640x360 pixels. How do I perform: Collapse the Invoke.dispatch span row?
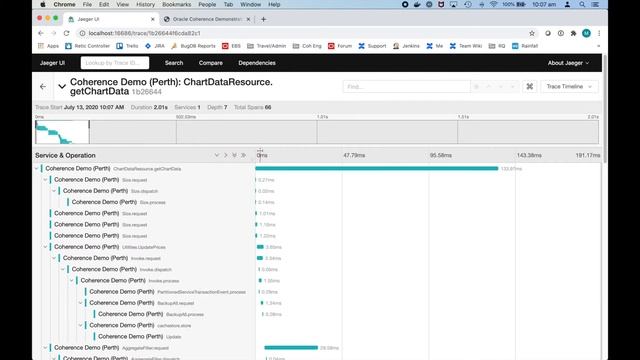tap(63, 269)
